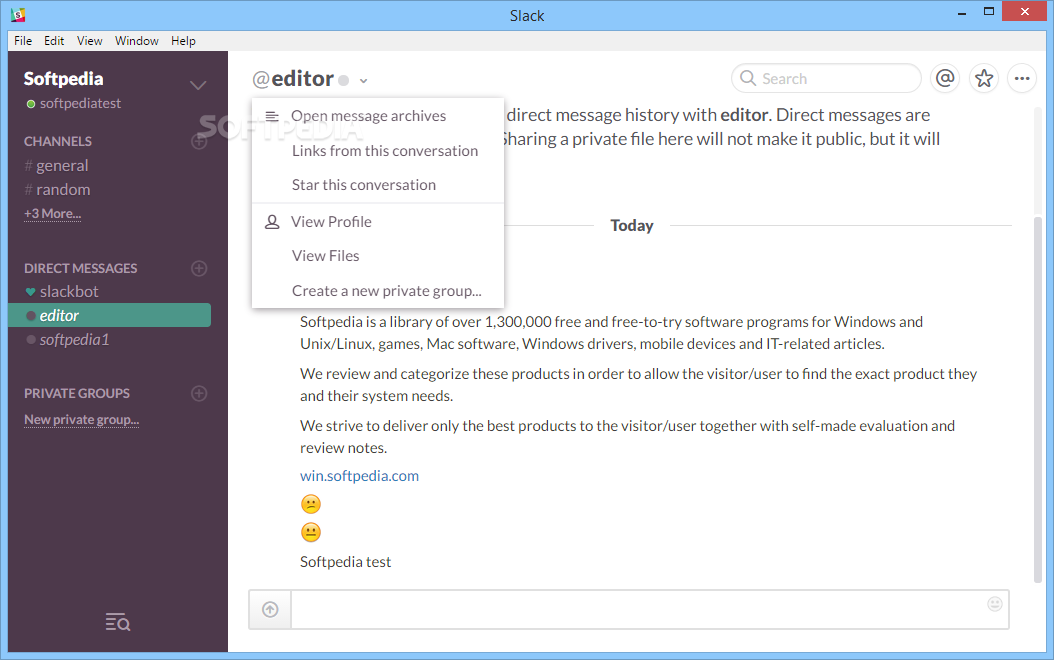The width and height of the screenshot is (1054, 660).
Task: Click the Softpedia team name
Action: 63,79
